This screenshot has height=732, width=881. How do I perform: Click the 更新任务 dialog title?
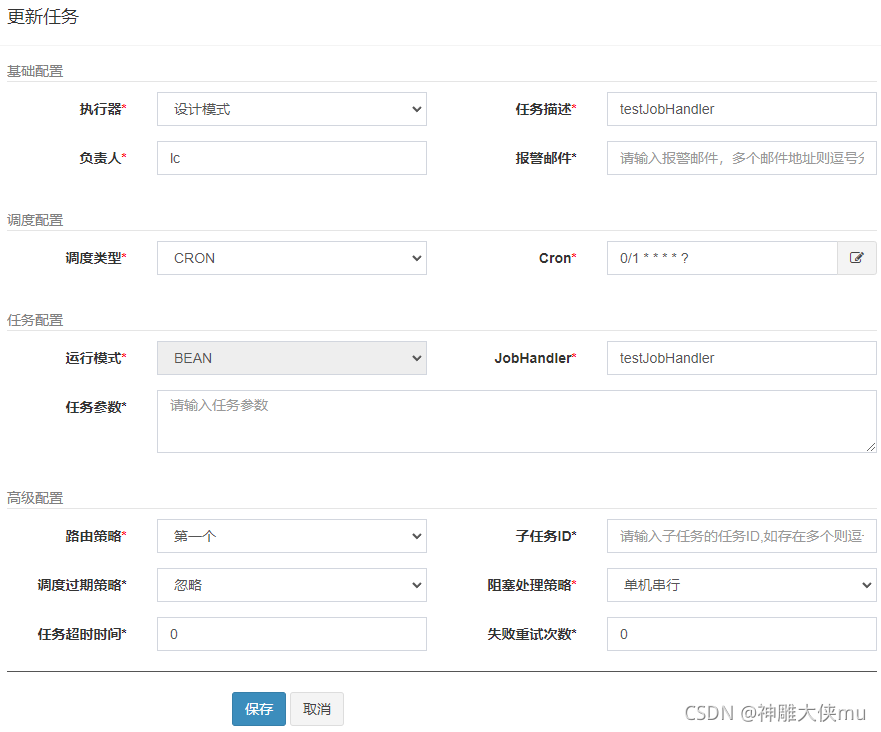pos(43,17)
